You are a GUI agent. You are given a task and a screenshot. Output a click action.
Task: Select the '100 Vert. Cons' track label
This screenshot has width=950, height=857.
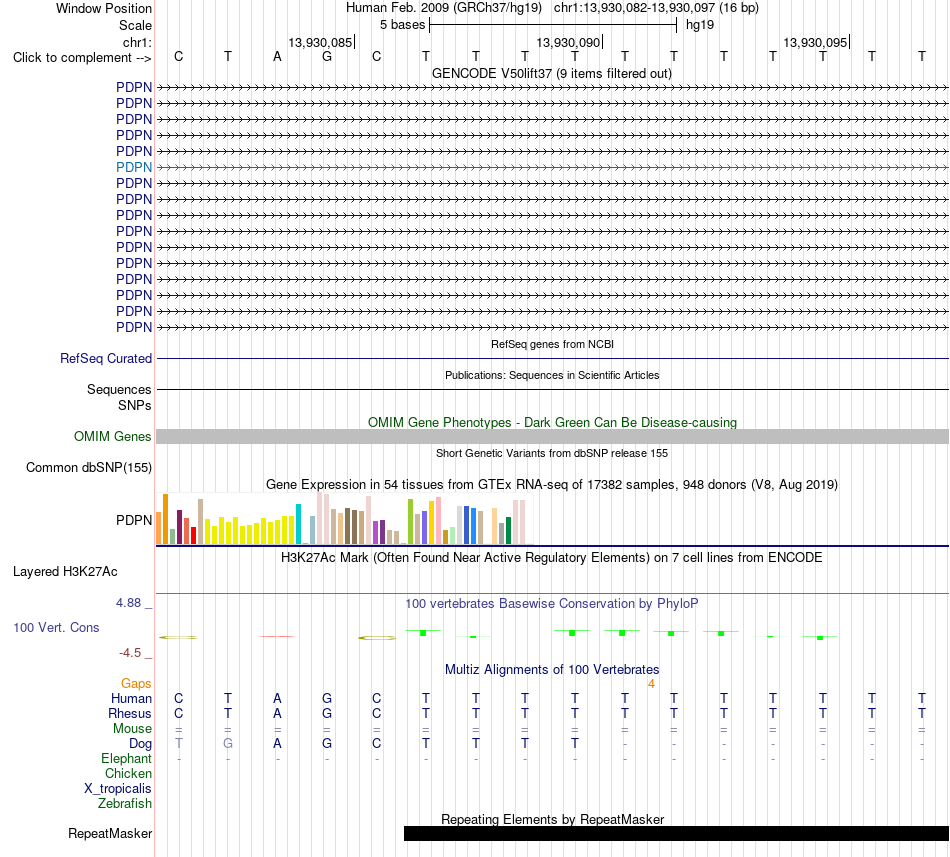(x=56, y=627)
